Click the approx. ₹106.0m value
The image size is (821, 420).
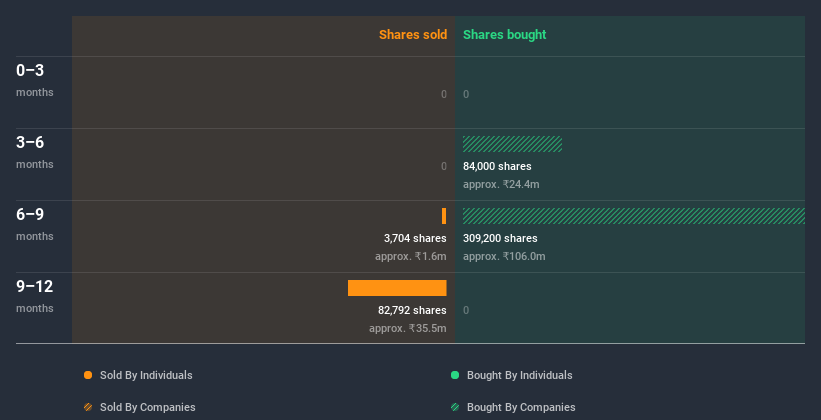(x=504, y=257)
